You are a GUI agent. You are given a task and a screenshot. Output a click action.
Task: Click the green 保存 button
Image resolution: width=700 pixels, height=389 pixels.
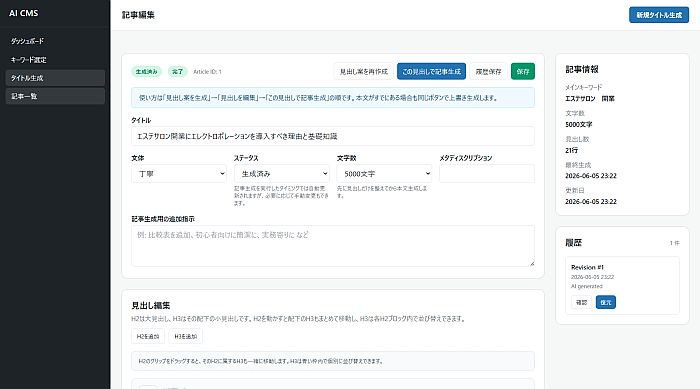point(523,71)
